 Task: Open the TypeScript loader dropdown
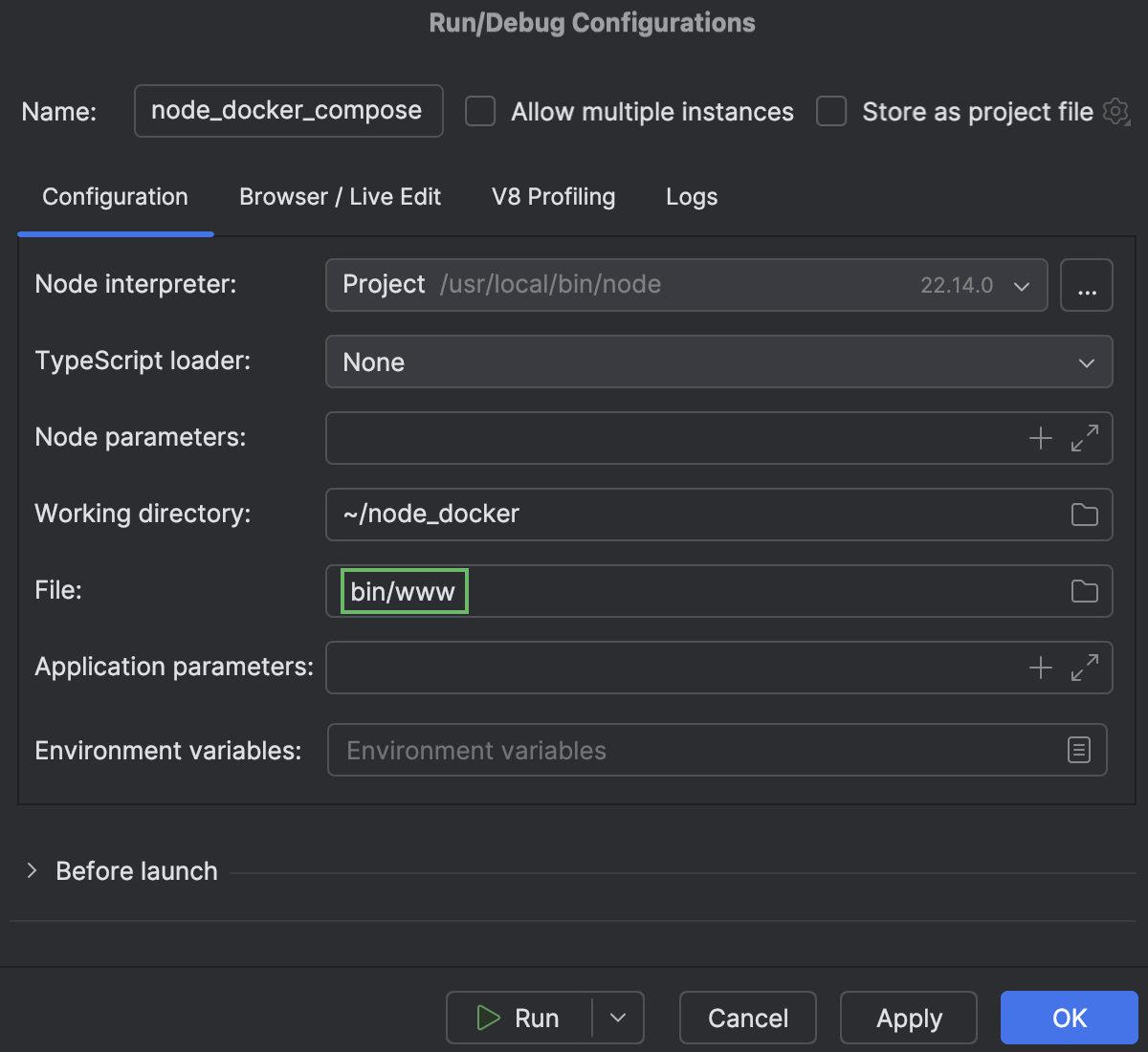tap(1086, 362)
